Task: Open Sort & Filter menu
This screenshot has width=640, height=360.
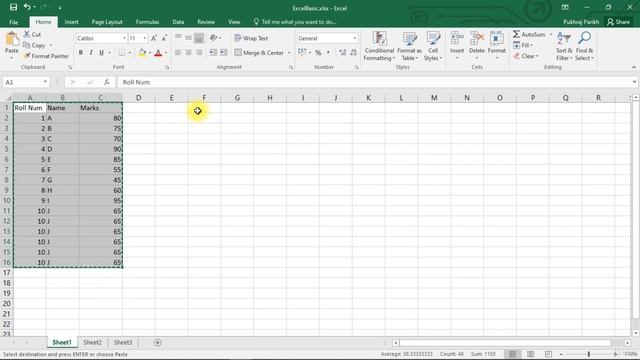Action: click(564, 46)
